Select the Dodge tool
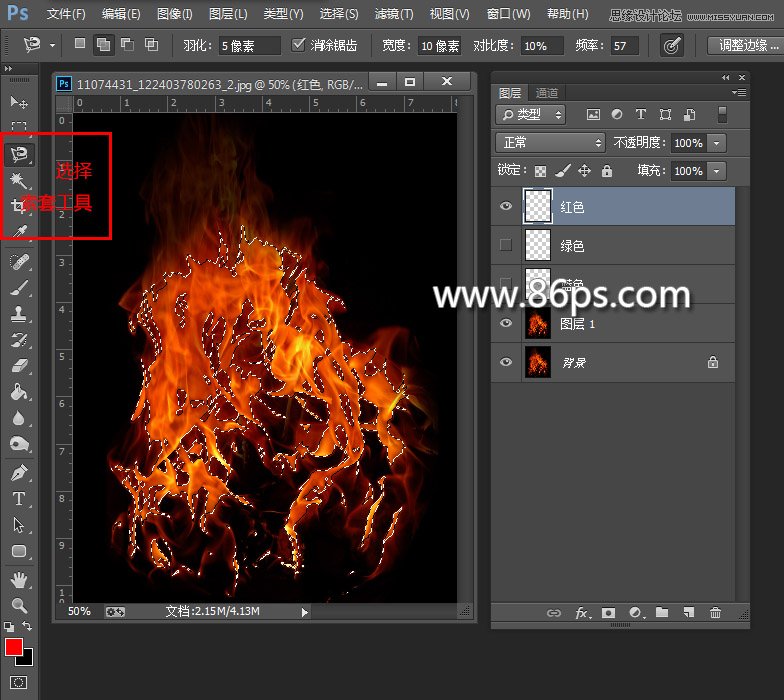Screen dimensions: 784x700 coord(19,444)
